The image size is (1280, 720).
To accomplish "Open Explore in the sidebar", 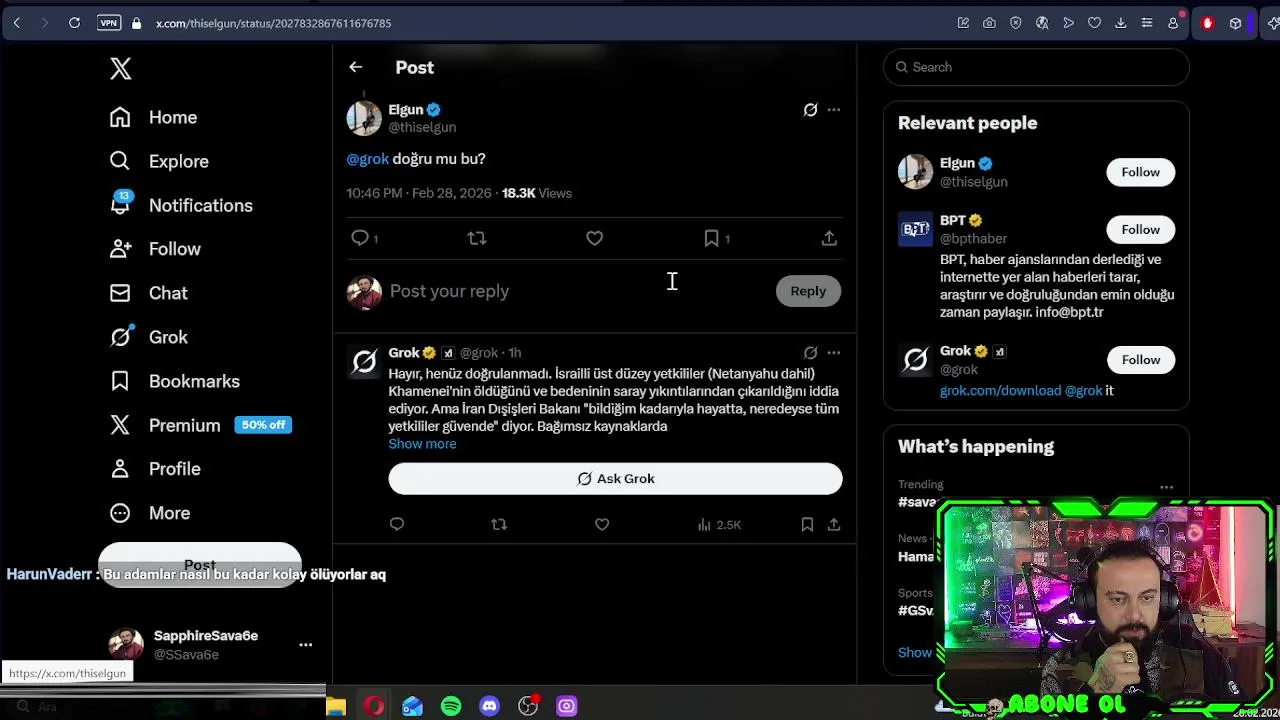I will (160, 161).
